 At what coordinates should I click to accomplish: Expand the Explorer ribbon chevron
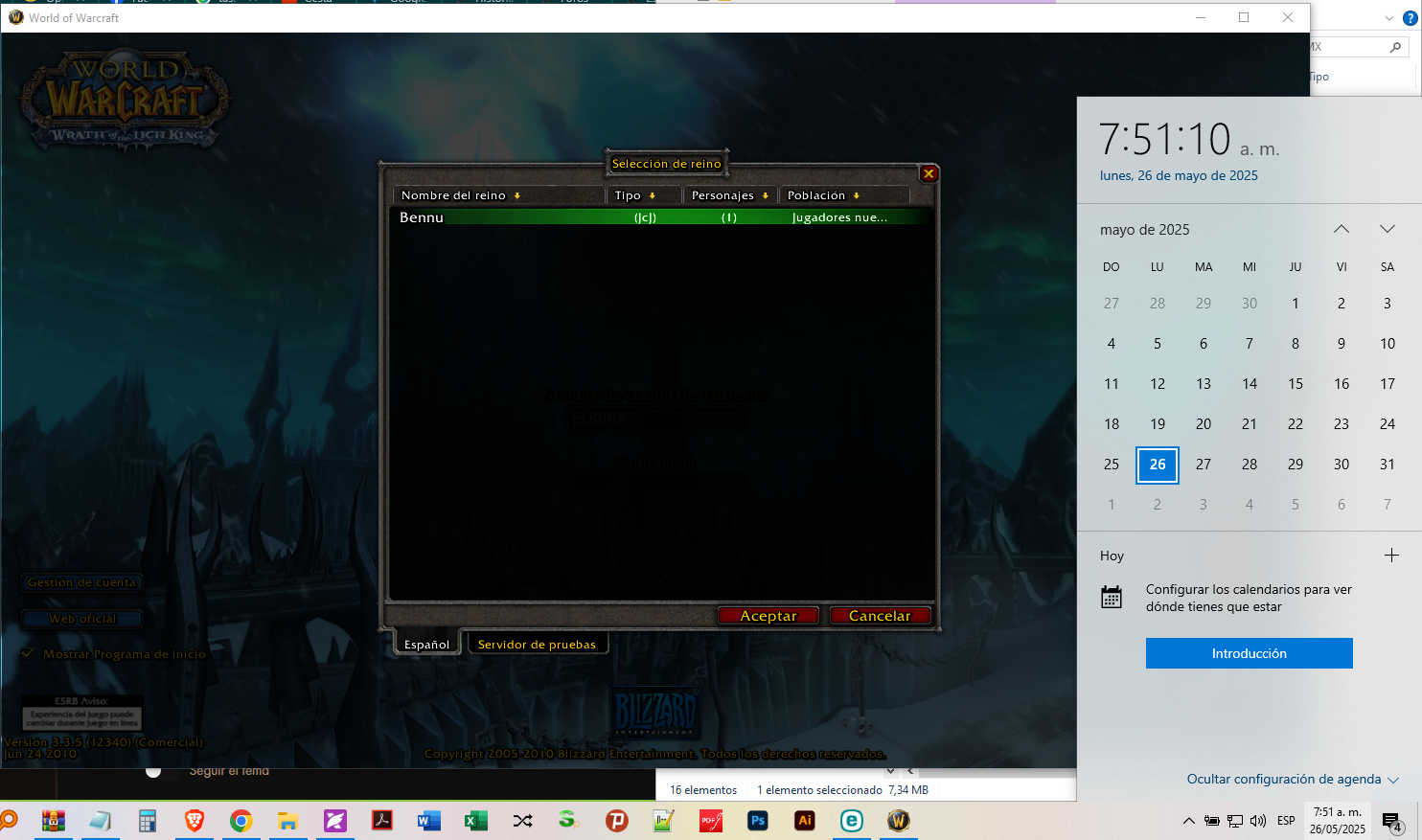pos(1389,18)
